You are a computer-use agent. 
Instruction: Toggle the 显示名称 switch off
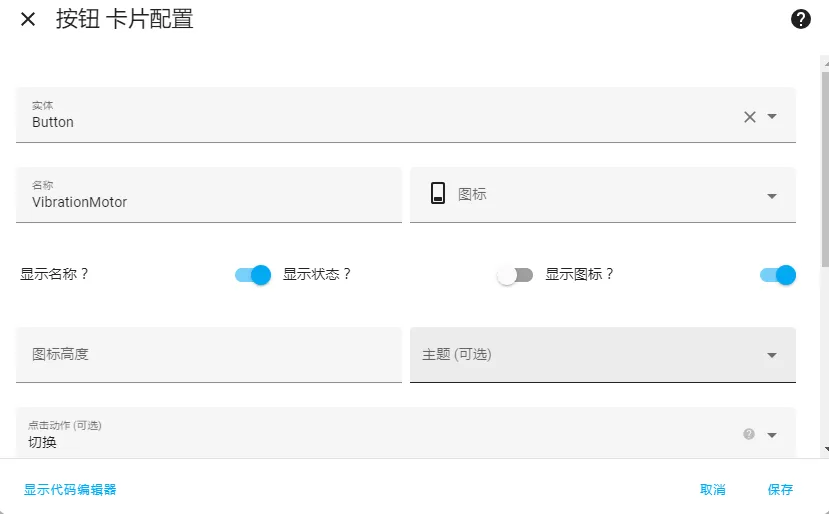click(x=253, y=275)
